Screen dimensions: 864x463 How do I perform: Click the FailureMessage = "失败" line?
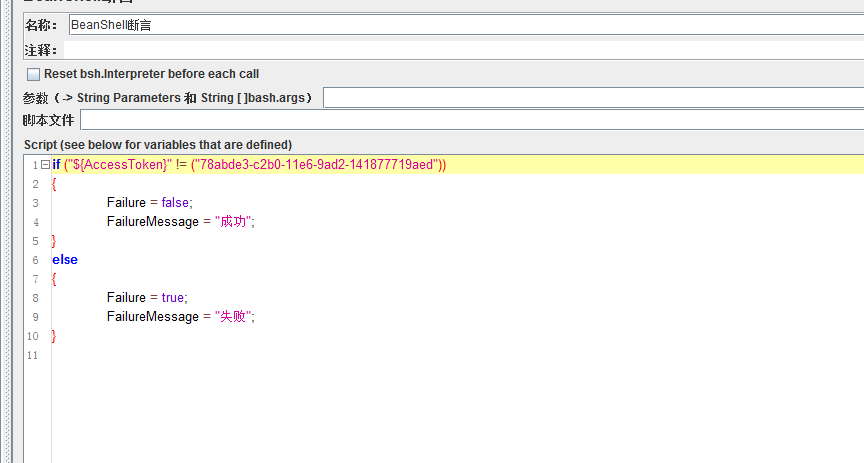181,316
